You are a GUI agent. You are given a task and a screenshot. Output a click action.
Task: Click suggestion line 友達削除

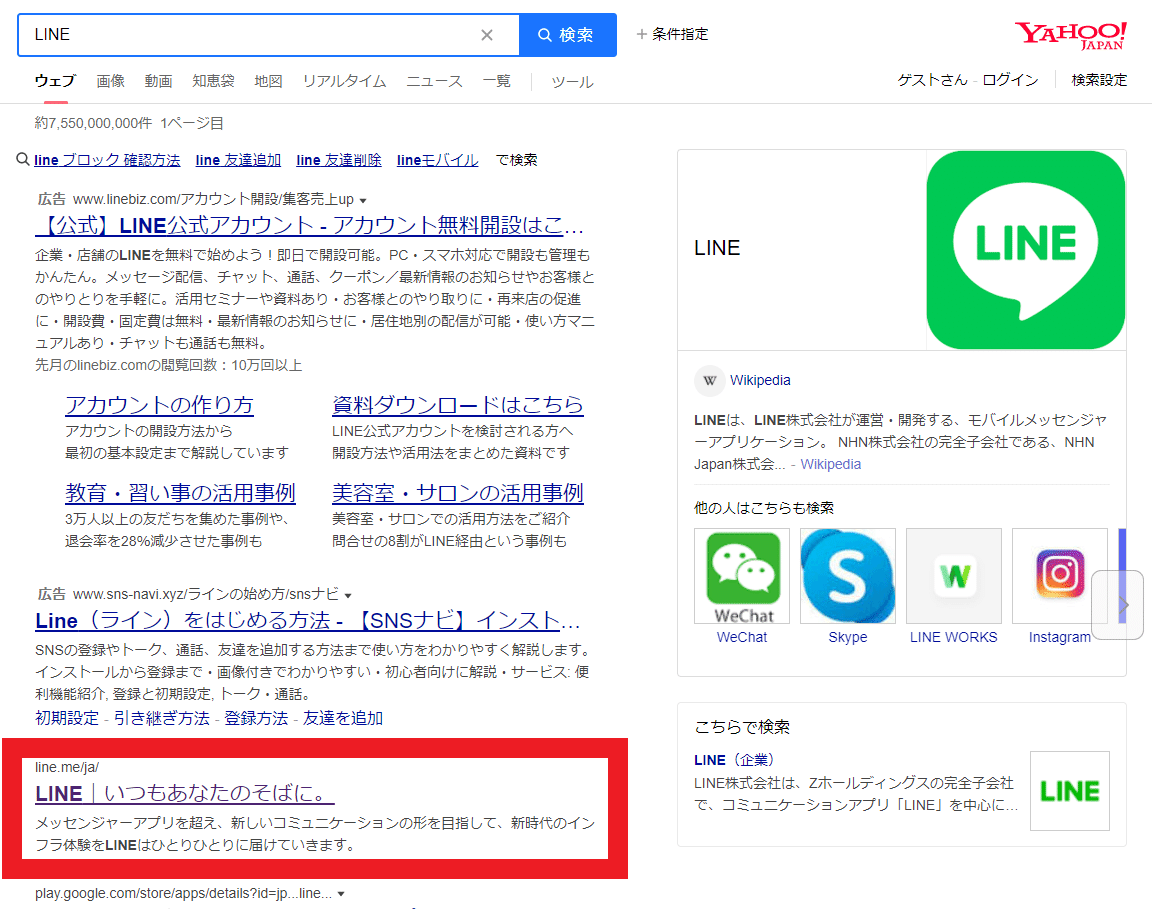click(x=339, y=159)
